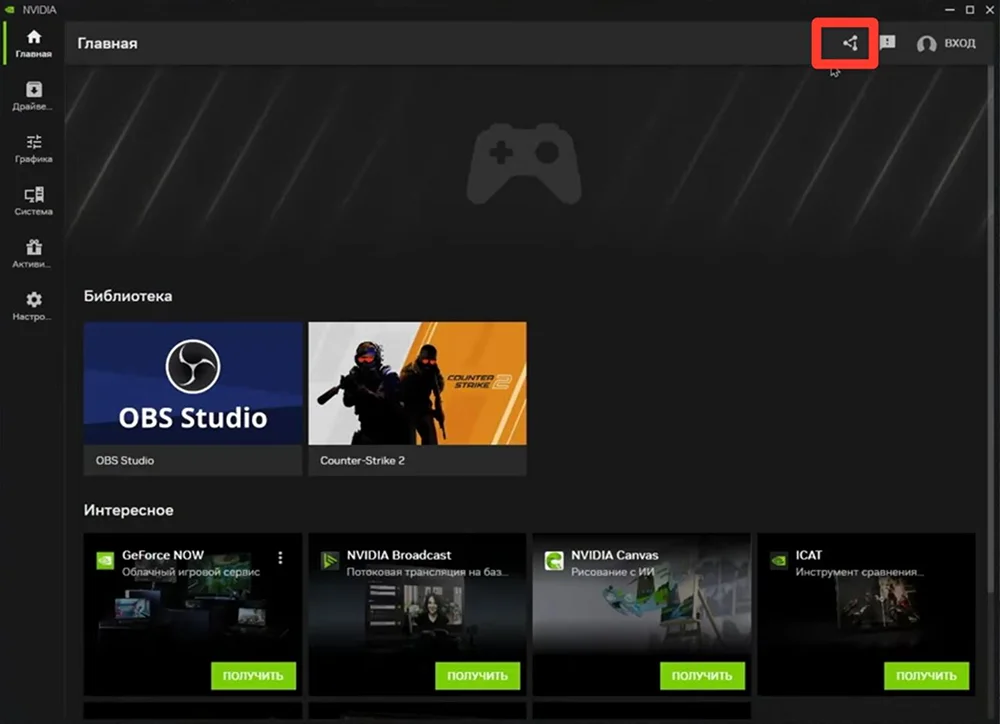The width and height of the screenshot is (1000, 724).
Task: Go to the Главная home tab
Action: coord(34,43)
